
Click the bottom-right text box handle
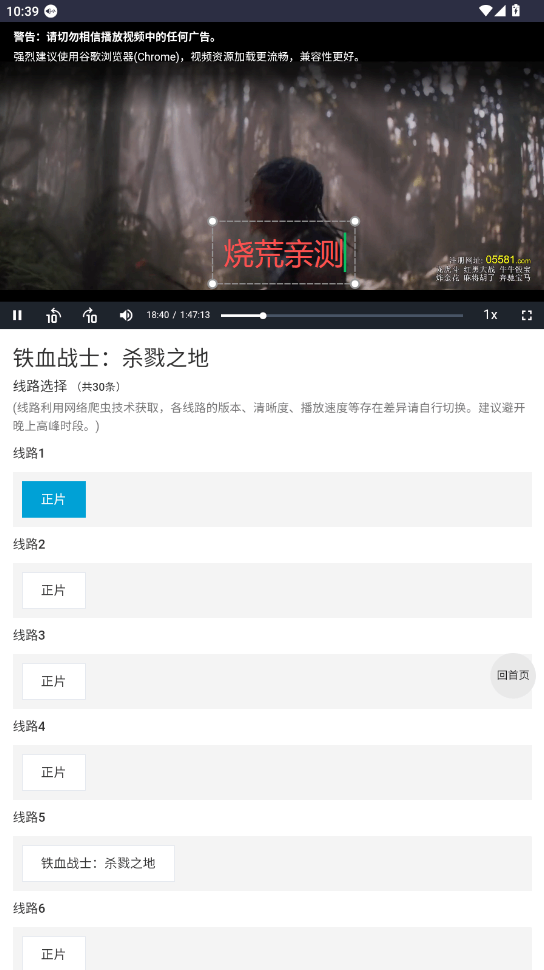[355, 284]
